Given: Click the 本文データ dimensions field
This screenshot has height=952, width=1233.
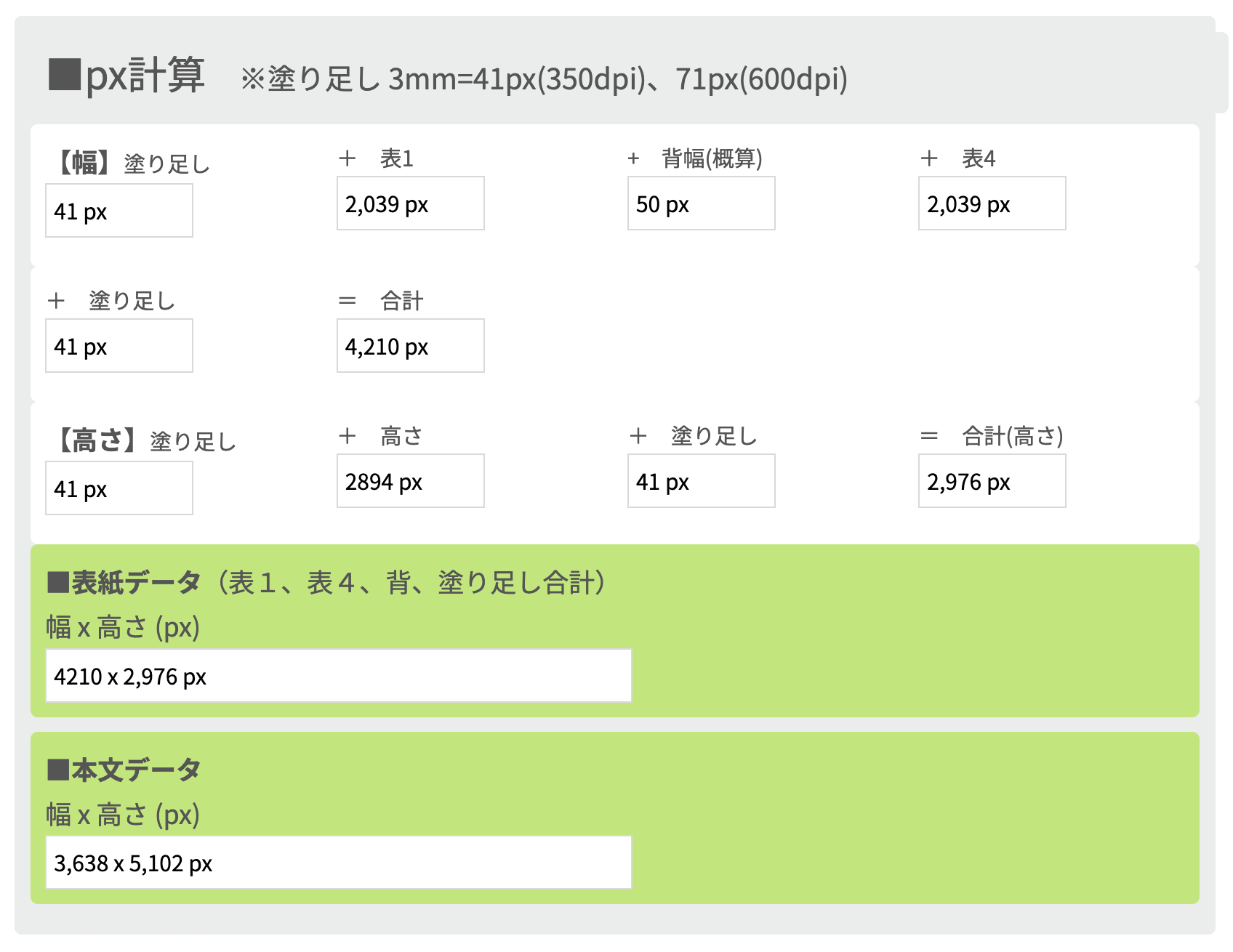Looking at the screenshot, I should pyautogui.click(x=338, y=863).
